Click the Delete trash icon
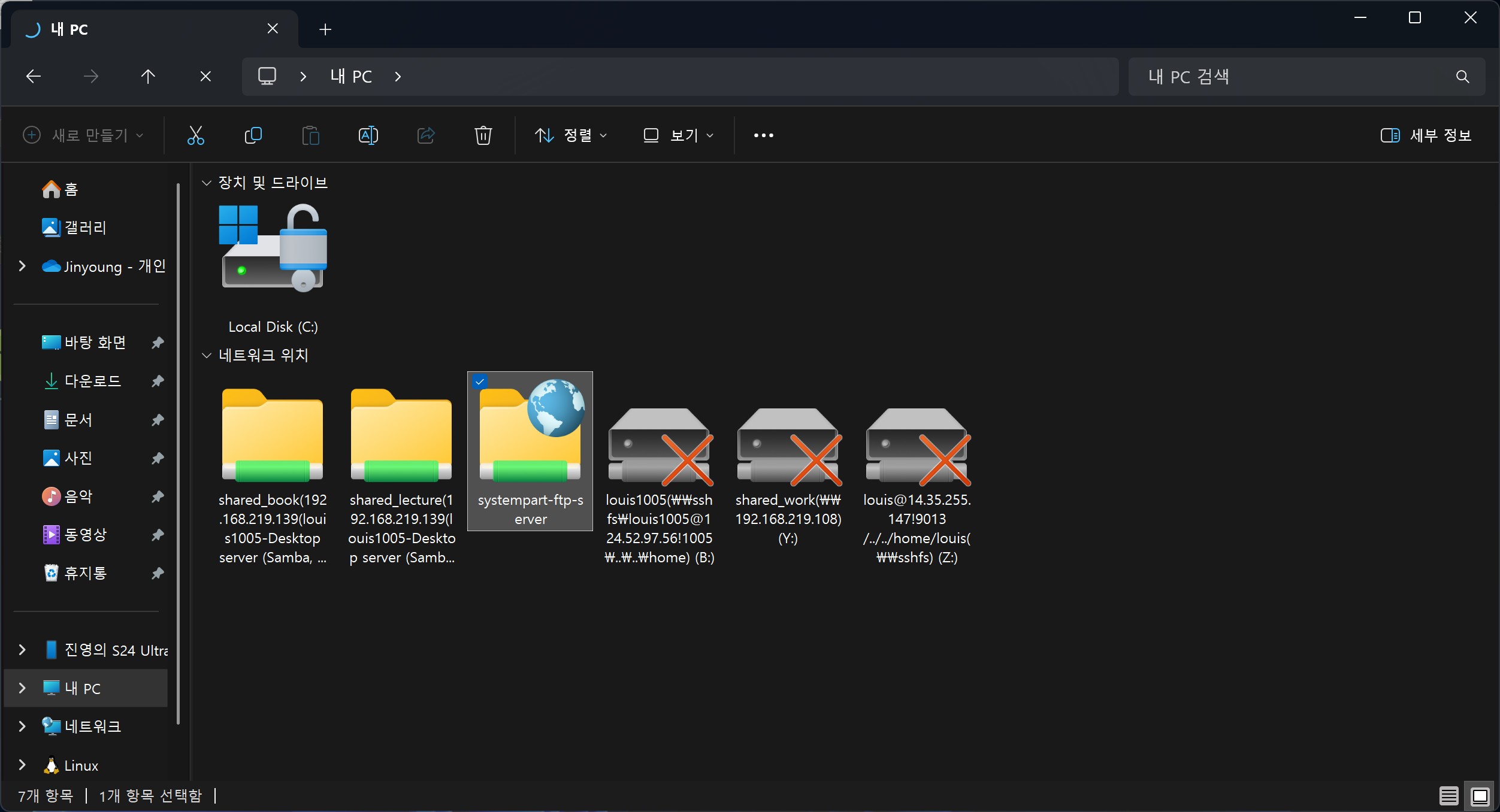Screen dimensions: 1500x812 click(x=483, y=135)
